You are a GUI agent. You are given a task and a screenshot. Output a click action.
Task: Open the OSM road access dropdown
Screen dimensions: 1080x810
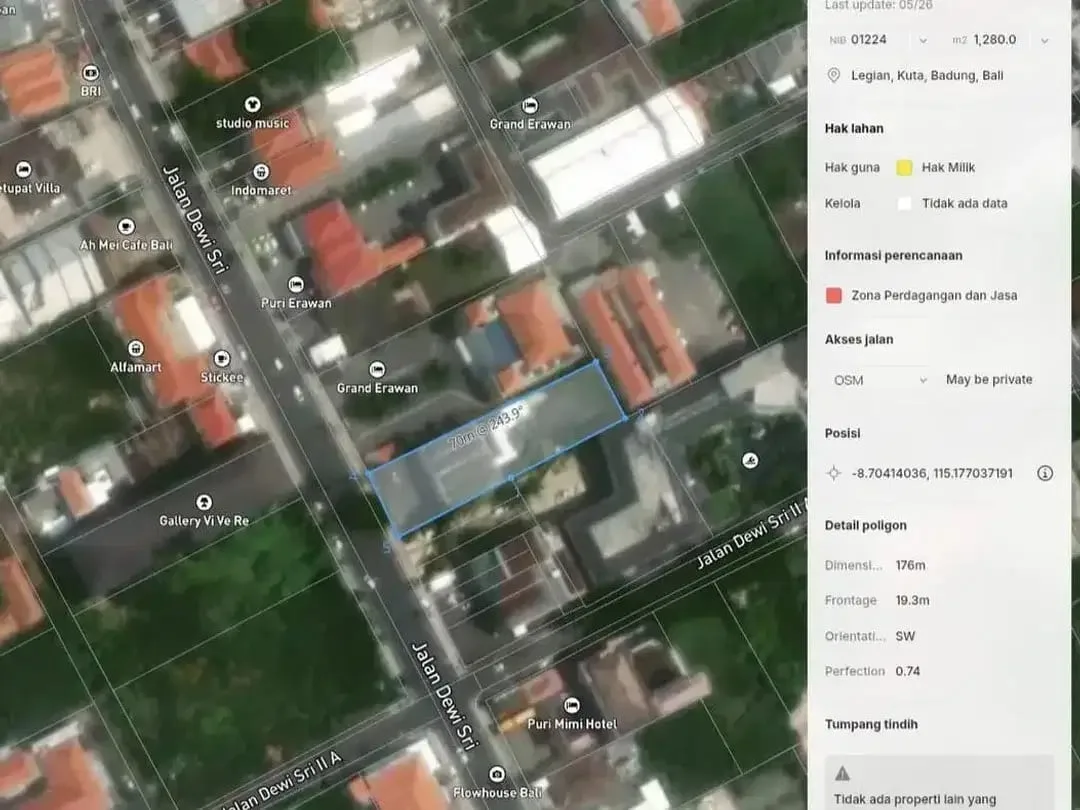[x=880, y=380]
